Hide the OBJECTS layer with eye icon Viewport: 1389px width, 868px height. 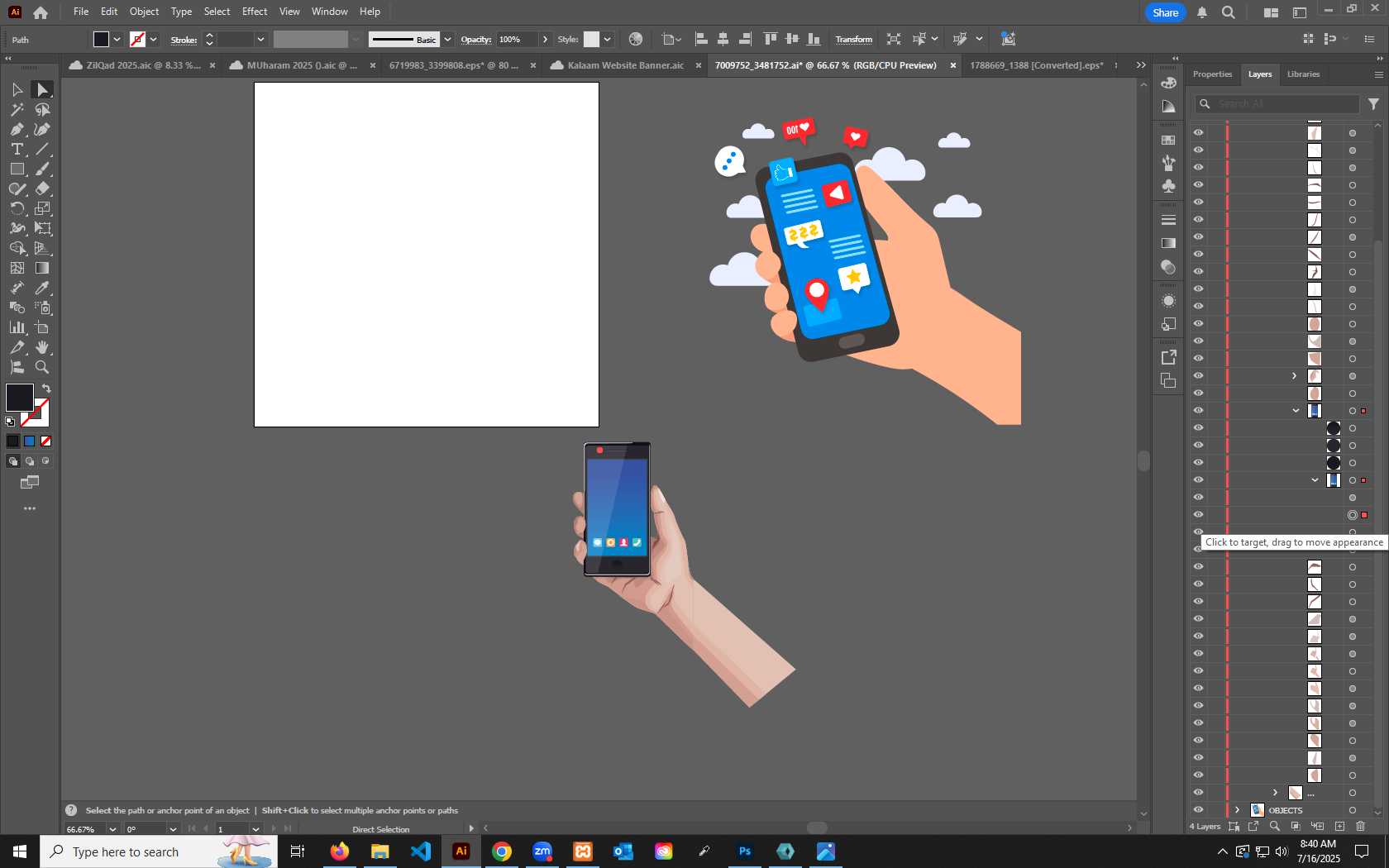tap(1198, 810)
